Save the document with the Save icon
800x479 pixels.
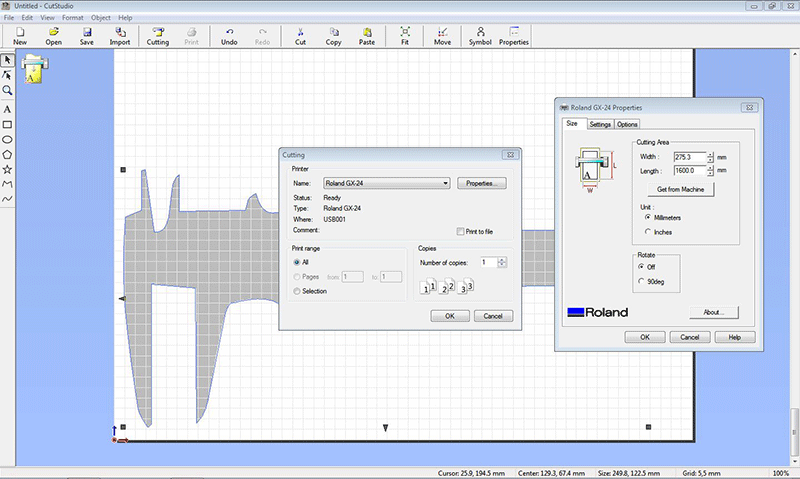(x=87, y=36)
